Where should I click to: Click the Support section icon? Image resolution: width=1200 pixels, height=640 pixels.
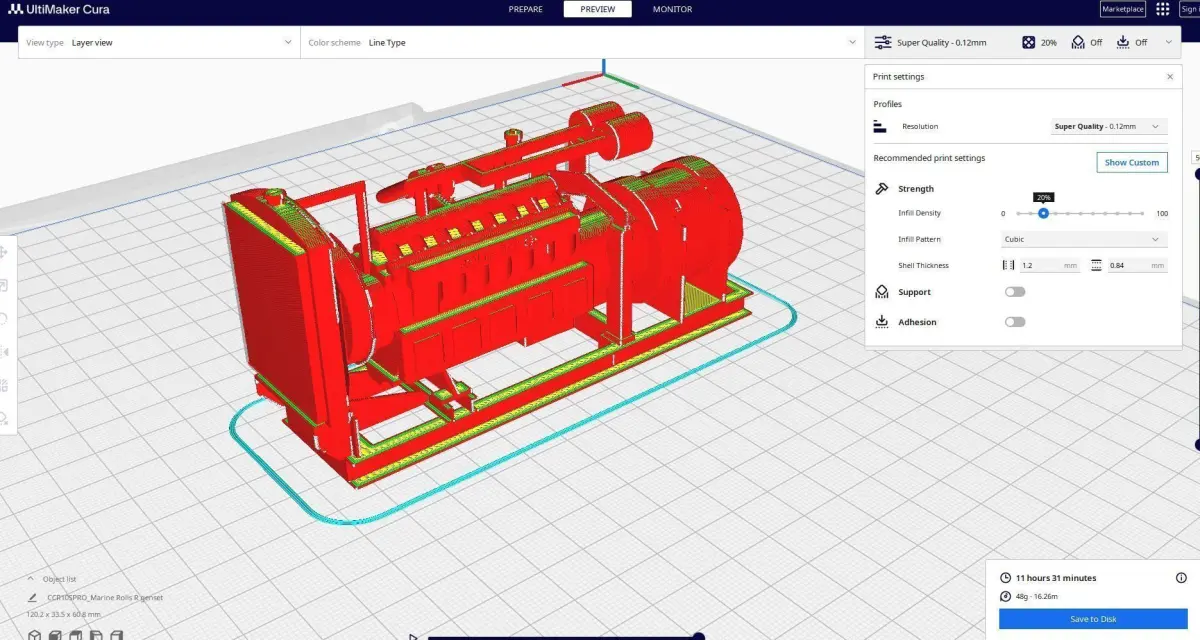coord(881,292)
